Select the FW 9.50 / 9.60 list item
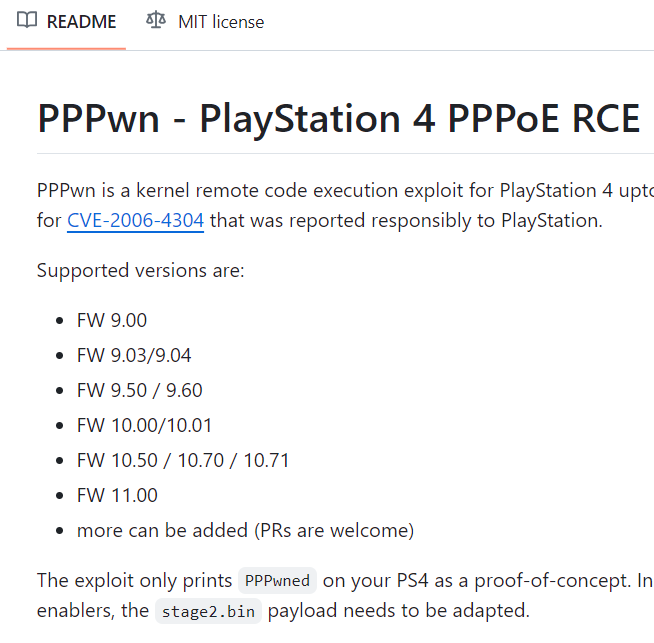 click(140, 390)
